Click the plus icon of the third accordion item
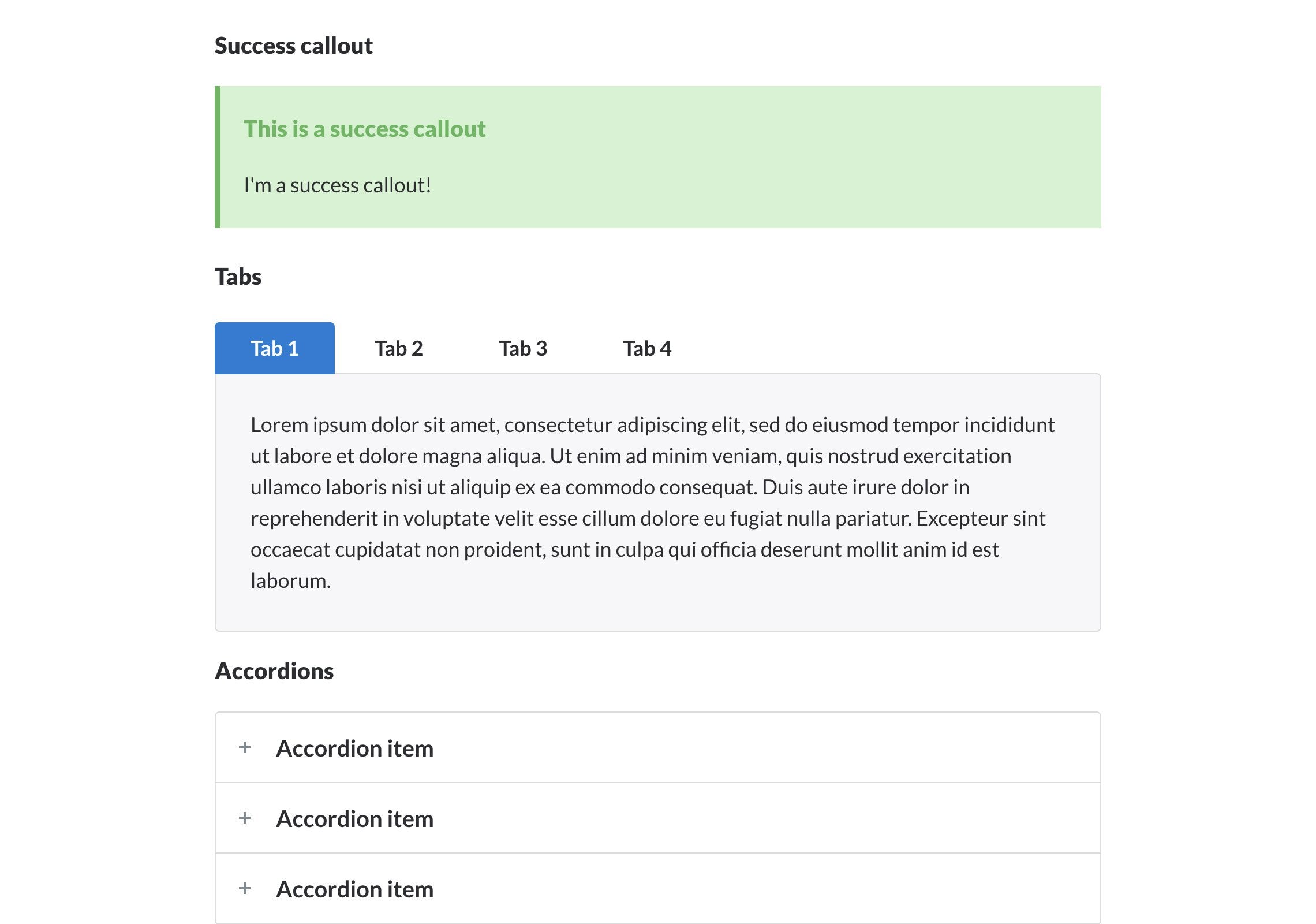This screenshot has height=924, width=1316. pos(245,888)
